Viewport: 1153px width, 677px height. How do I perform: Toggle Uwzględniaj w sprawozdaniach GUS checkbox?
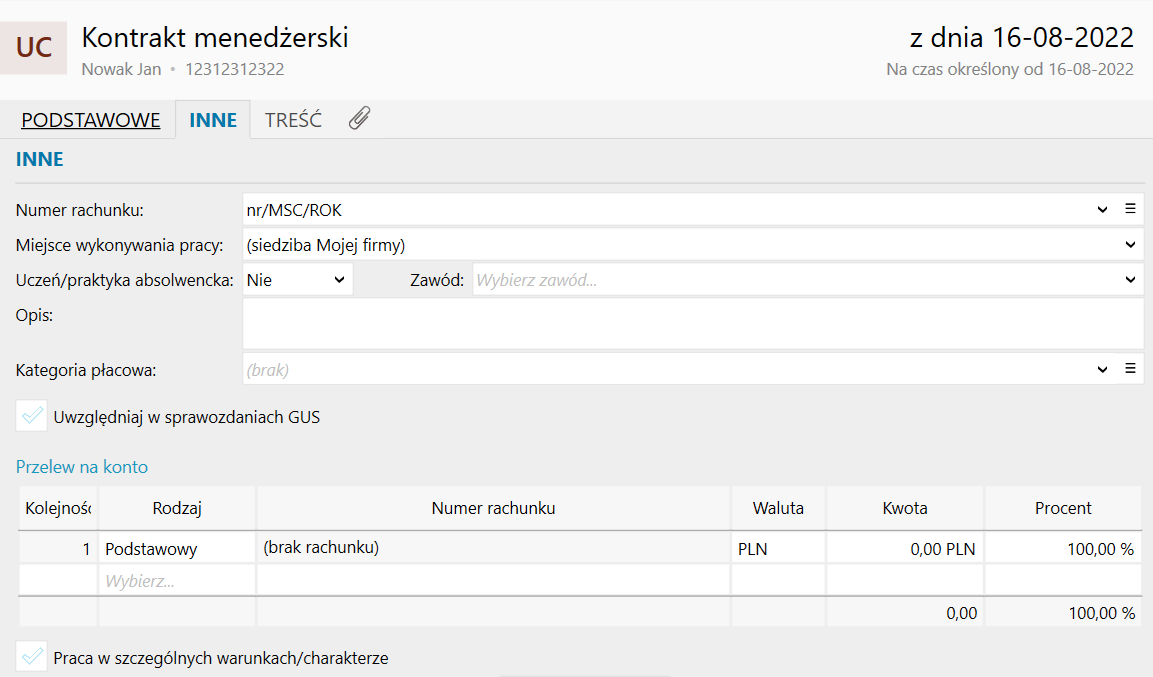(32, 416)
